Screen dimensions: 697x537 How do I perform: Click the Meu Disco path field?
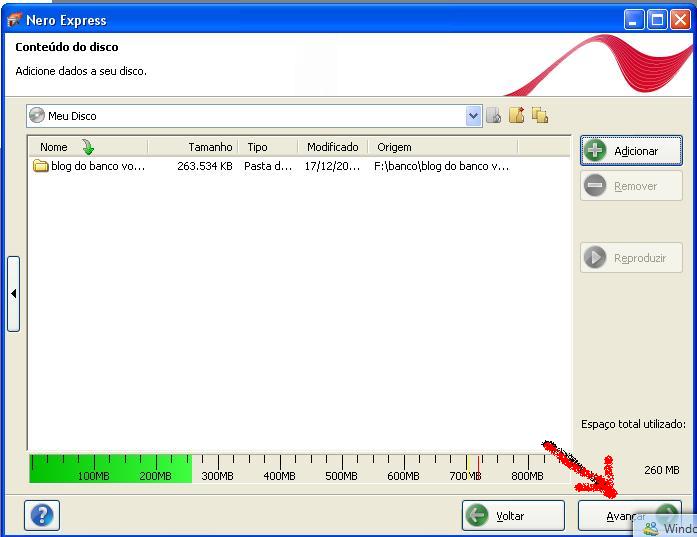pos(254,116)
